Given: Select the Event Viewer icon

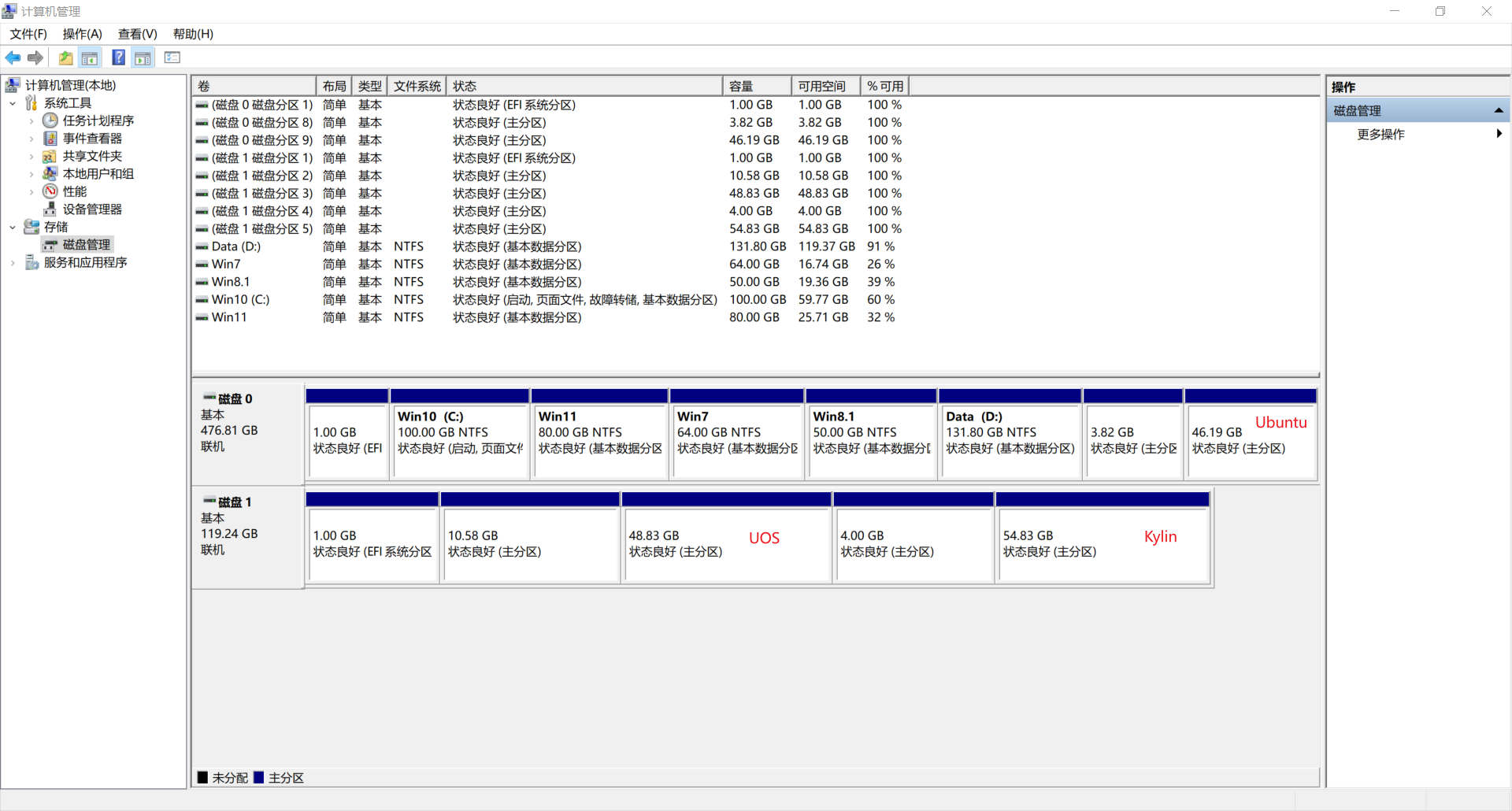Looking at the screenshot, I should [50, 139].
